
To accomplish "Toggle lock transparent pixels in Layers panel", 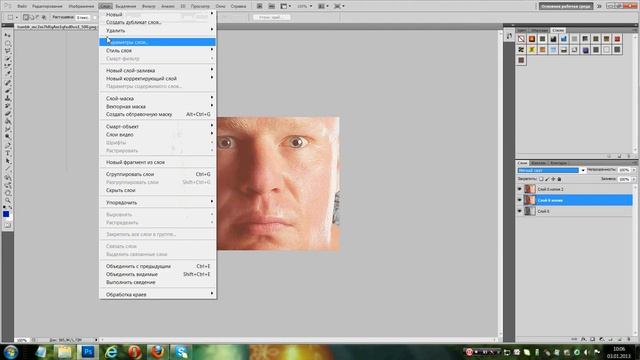I will click(x=541, y=179).
